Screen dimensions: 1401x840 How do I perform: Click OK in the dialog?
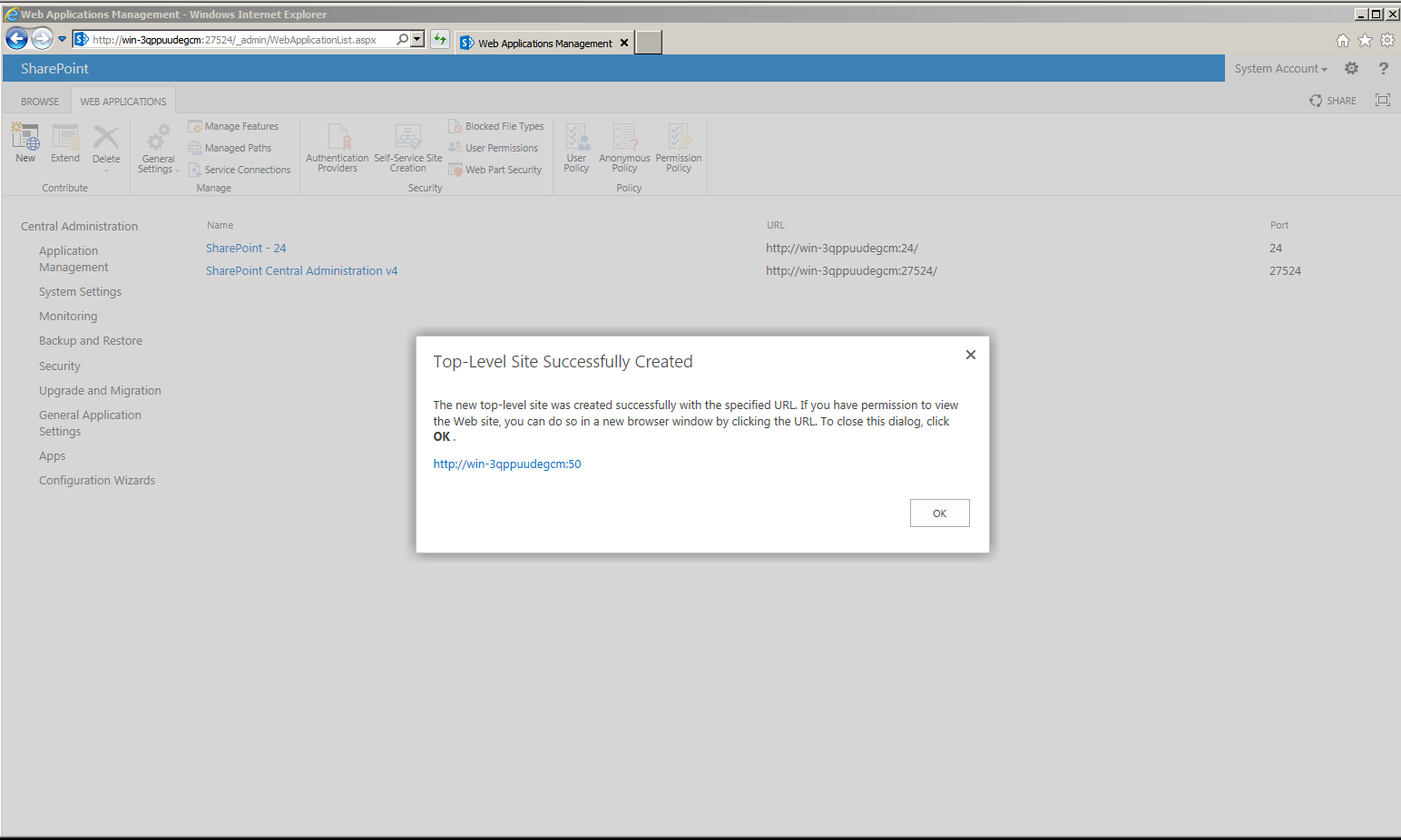[x=940, y=513]
